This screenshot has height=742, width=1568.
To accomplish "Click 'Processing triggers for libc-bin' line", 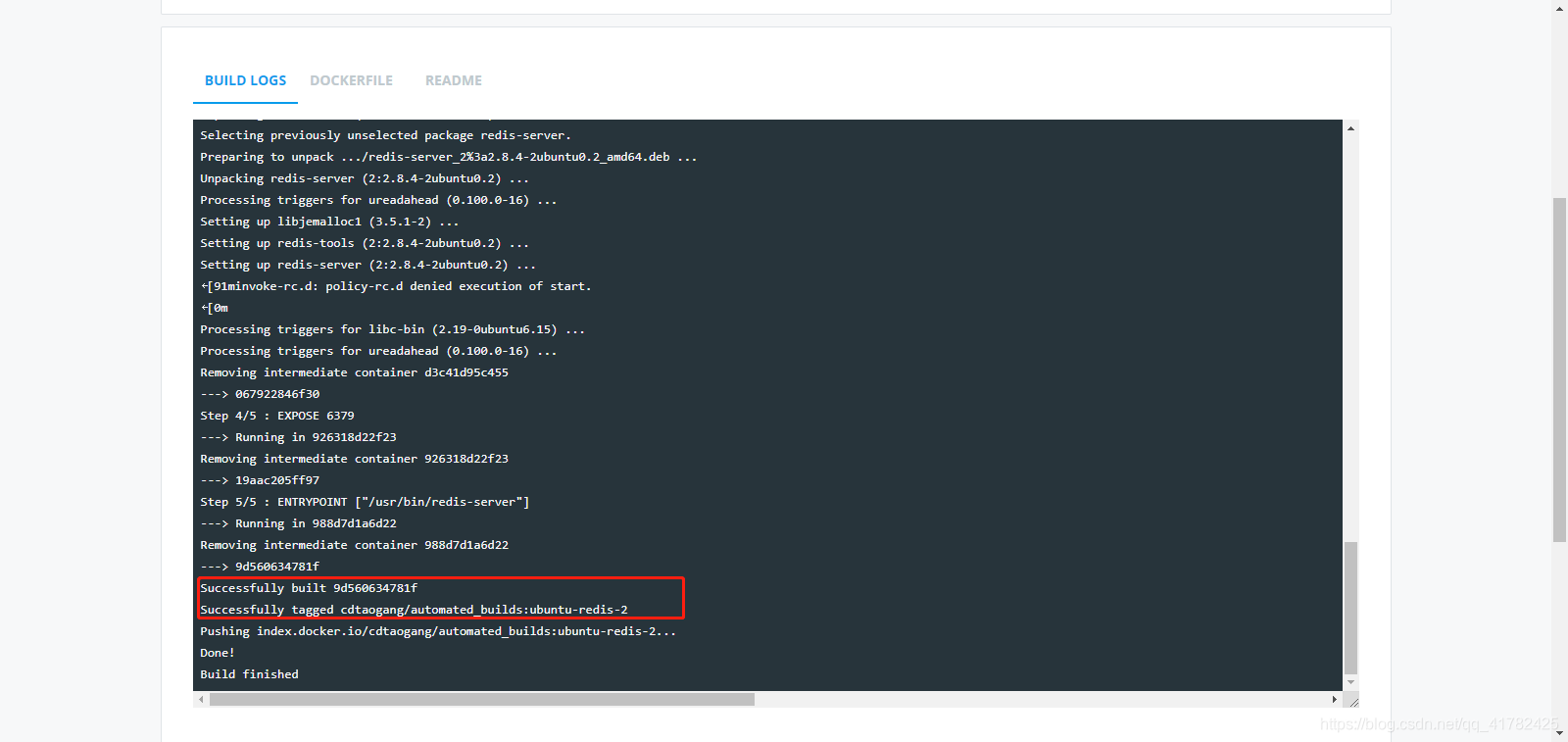I will [x=392, y=329].
